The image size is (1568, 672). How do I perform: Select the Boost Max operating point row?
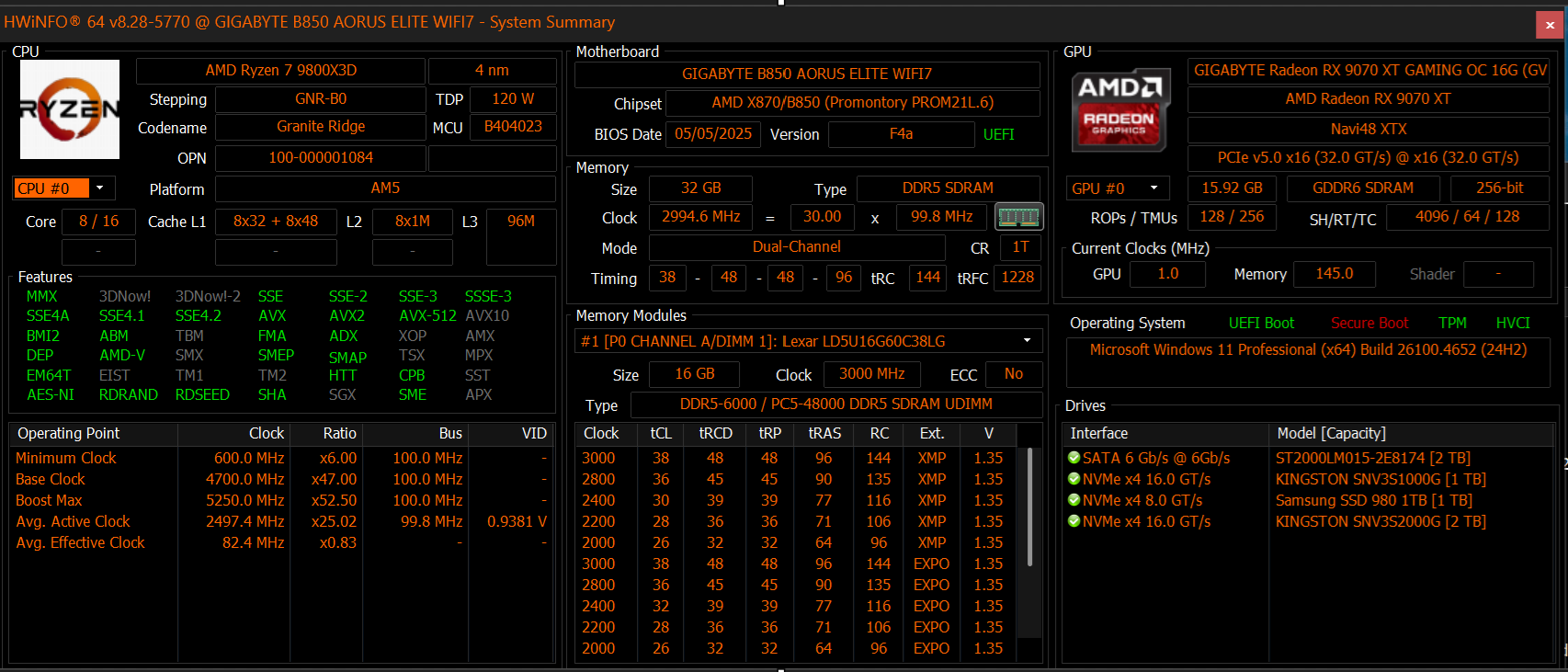pos(281,500)
